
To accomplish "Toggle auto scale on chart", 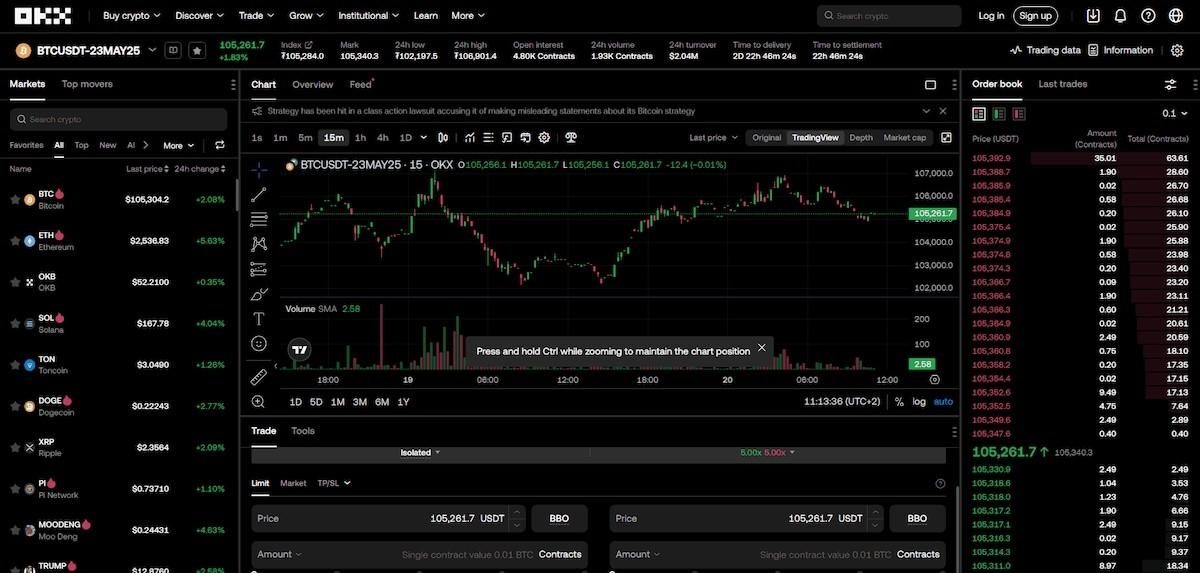I will (943, 402).
